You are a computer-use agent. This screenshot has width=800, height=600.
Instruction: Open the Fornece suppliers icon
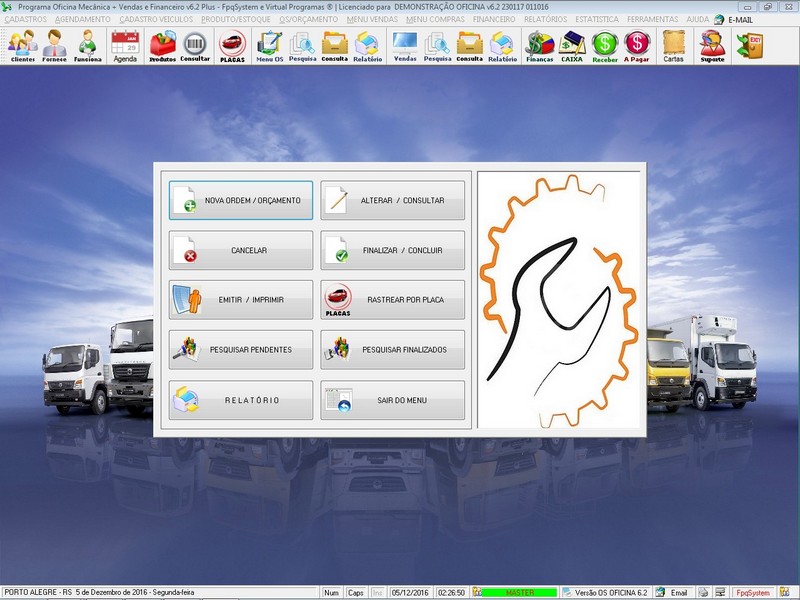tap(54, 46)
